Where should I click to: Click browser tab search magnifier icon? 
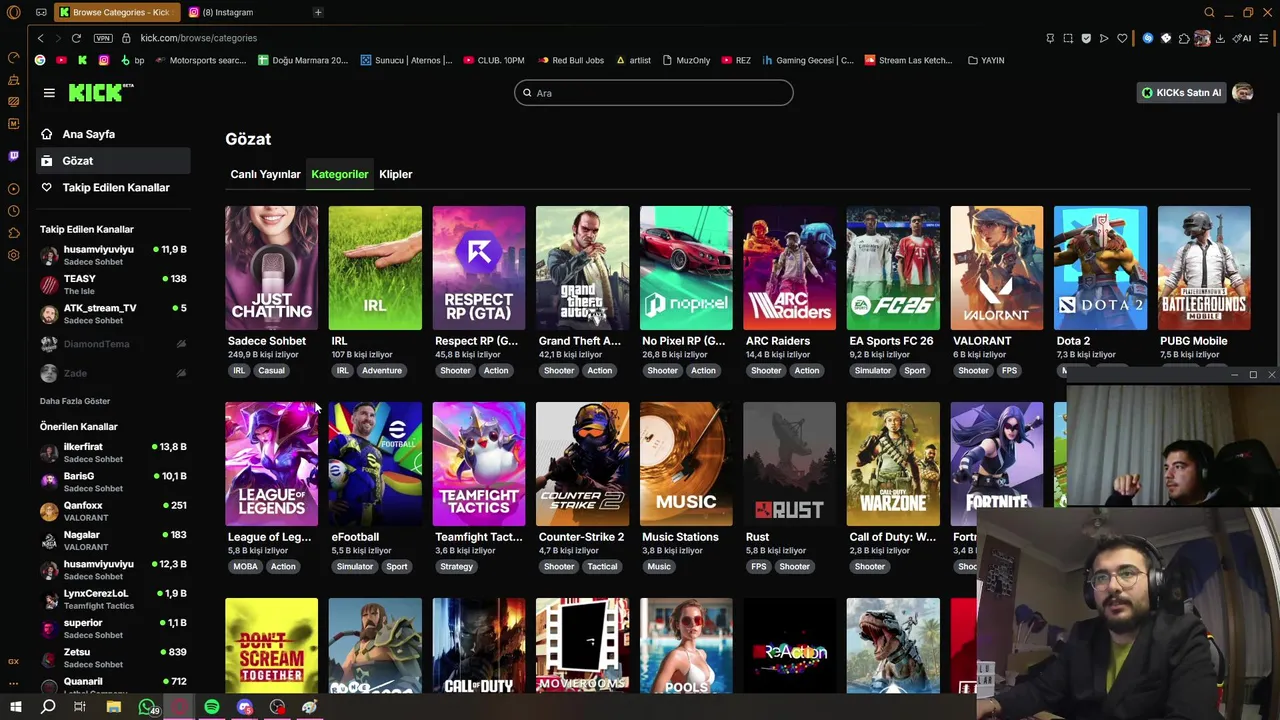(x=1209, y=12)
